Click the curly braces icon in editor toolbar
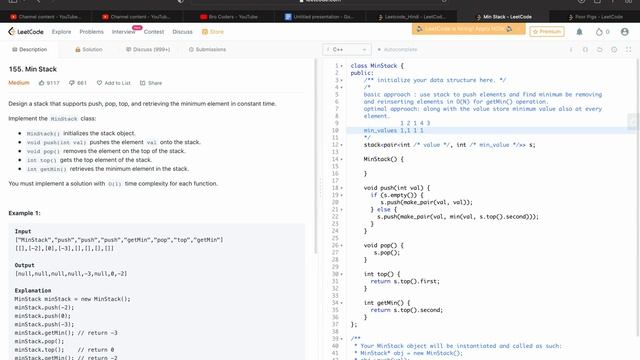The height and width of the screenshot is (360, 640). (x=585, y=49)
